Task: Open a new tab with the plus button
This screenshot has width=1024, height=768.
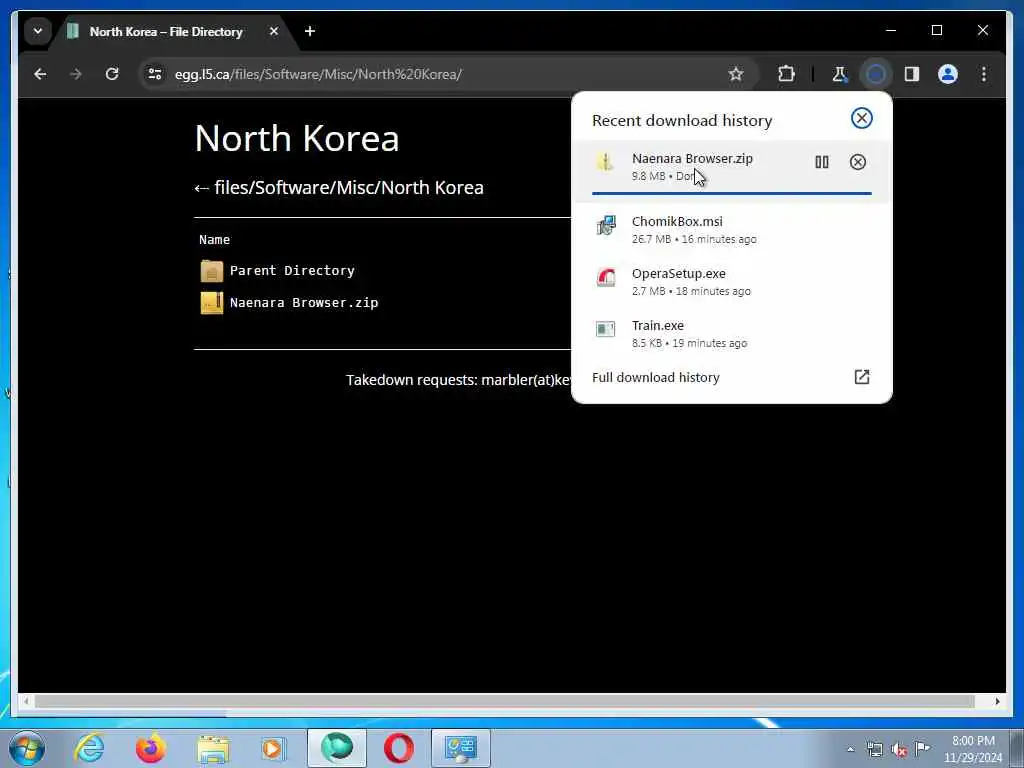Action: (310, 31)
